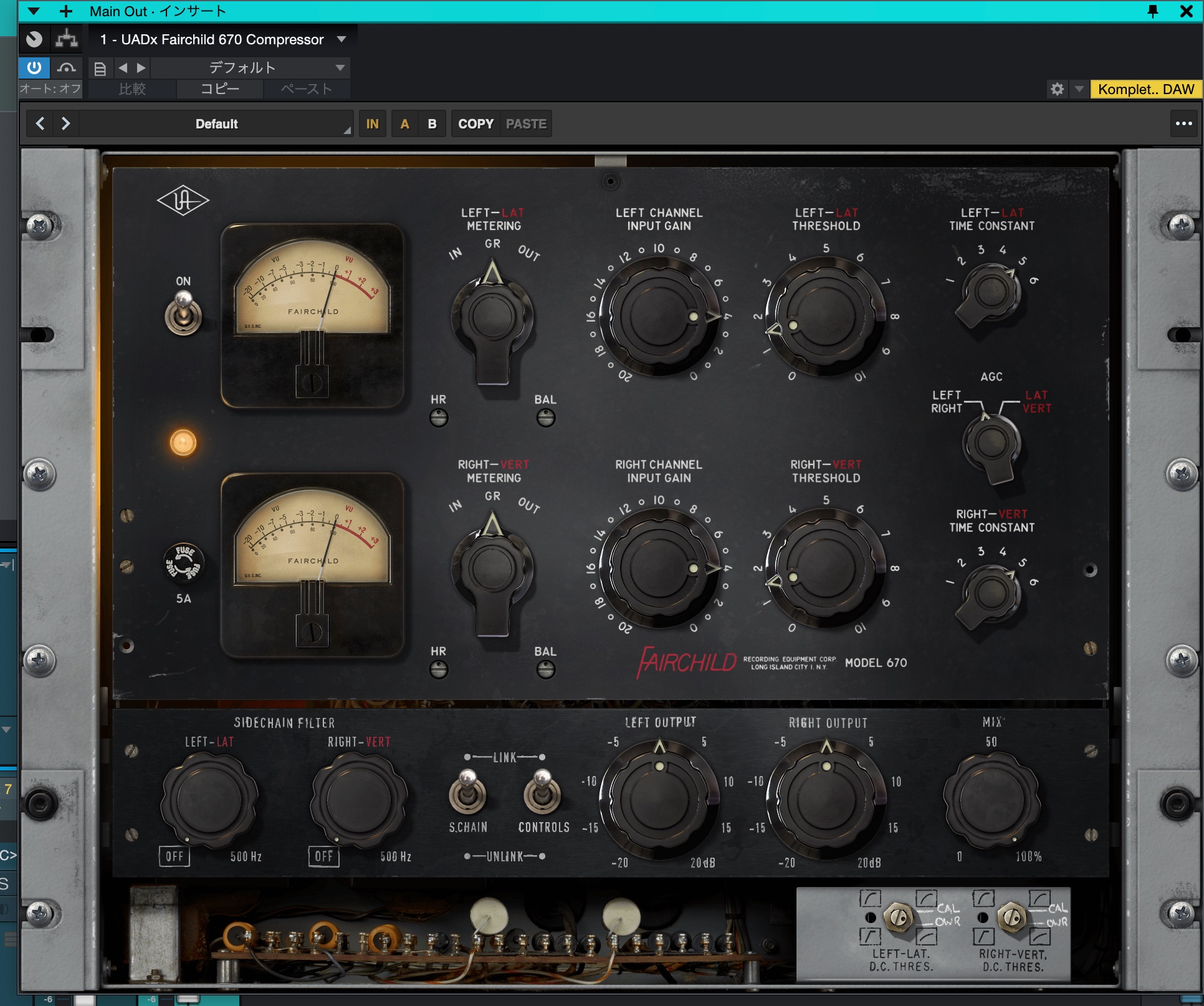Select next preset with right triangle
1204x1006 pixels.
click(x=141, y=67)
